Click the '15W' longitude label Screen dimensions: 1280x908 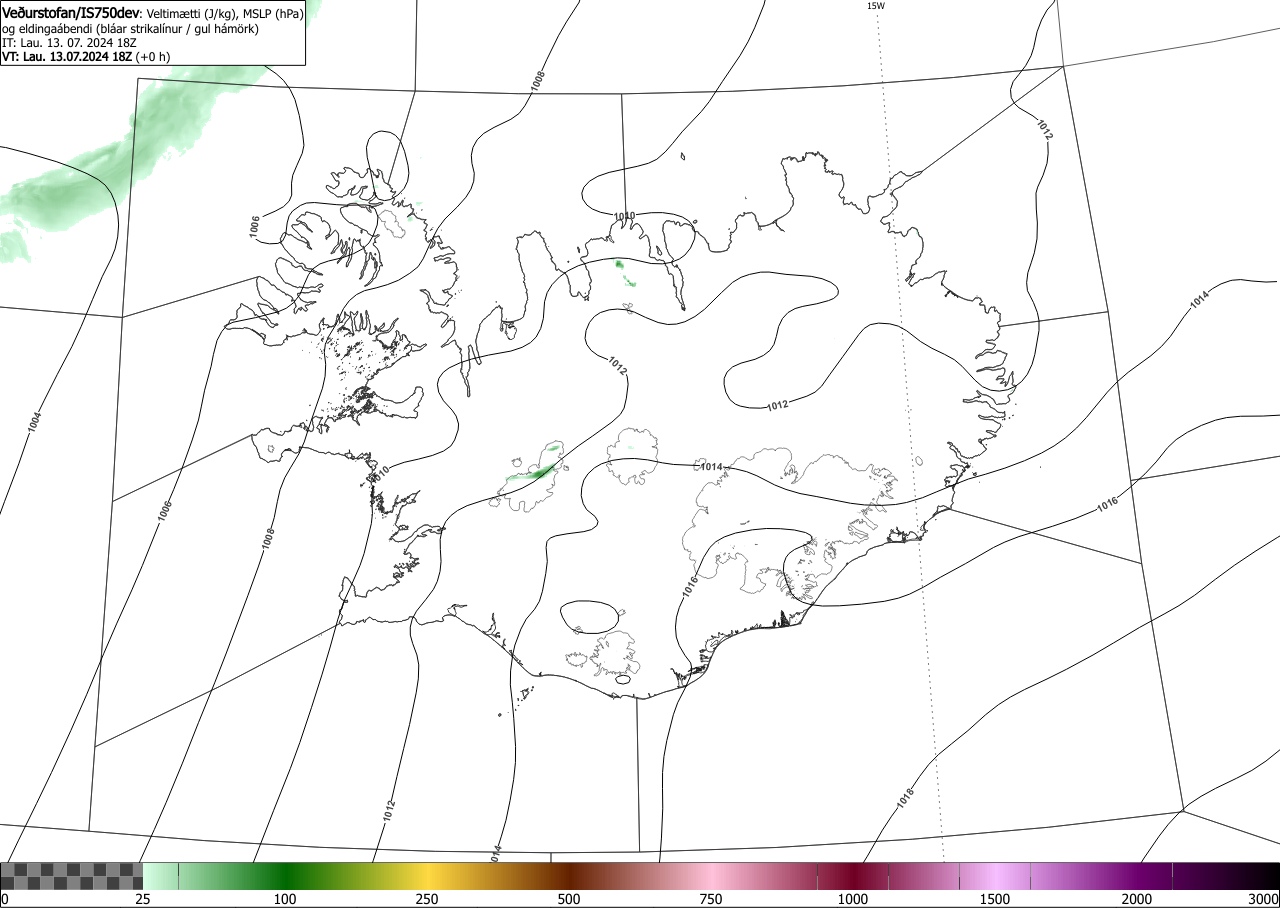[875, 6]
